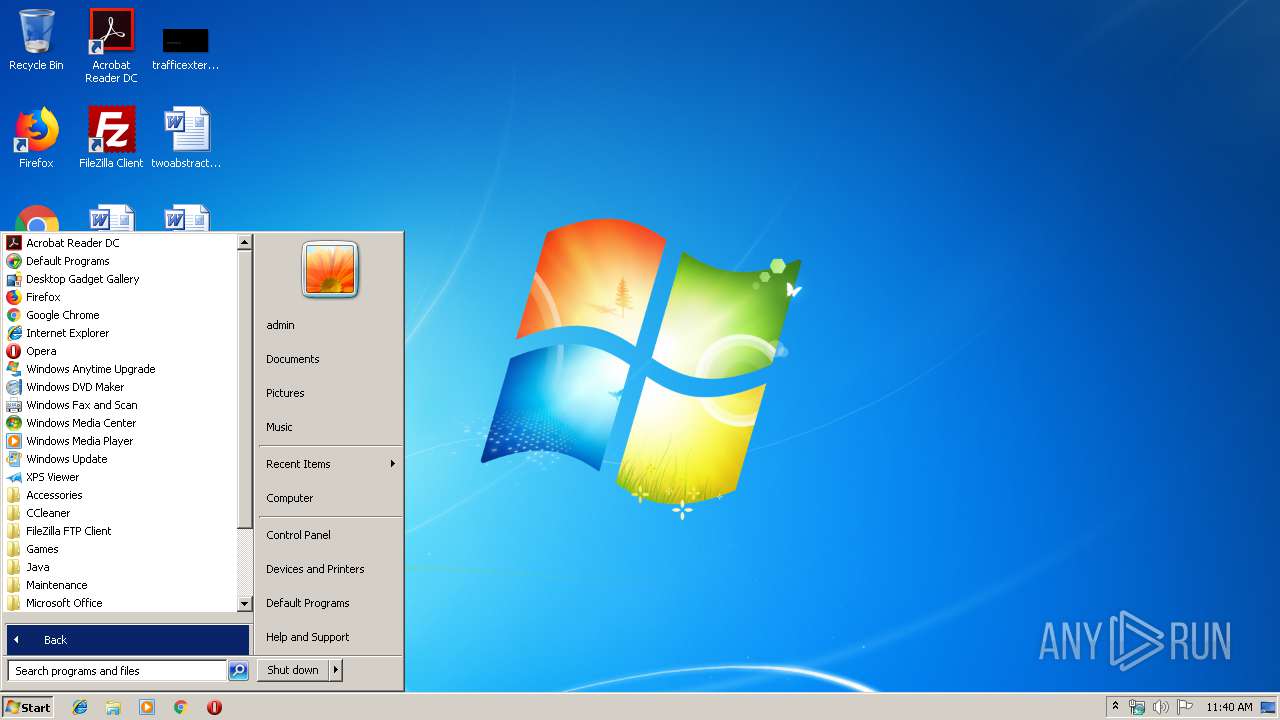The image size is (1280, 720).
Task: Open Acrobat Reader DC desktop shortcut
Action: click(111, 45)
